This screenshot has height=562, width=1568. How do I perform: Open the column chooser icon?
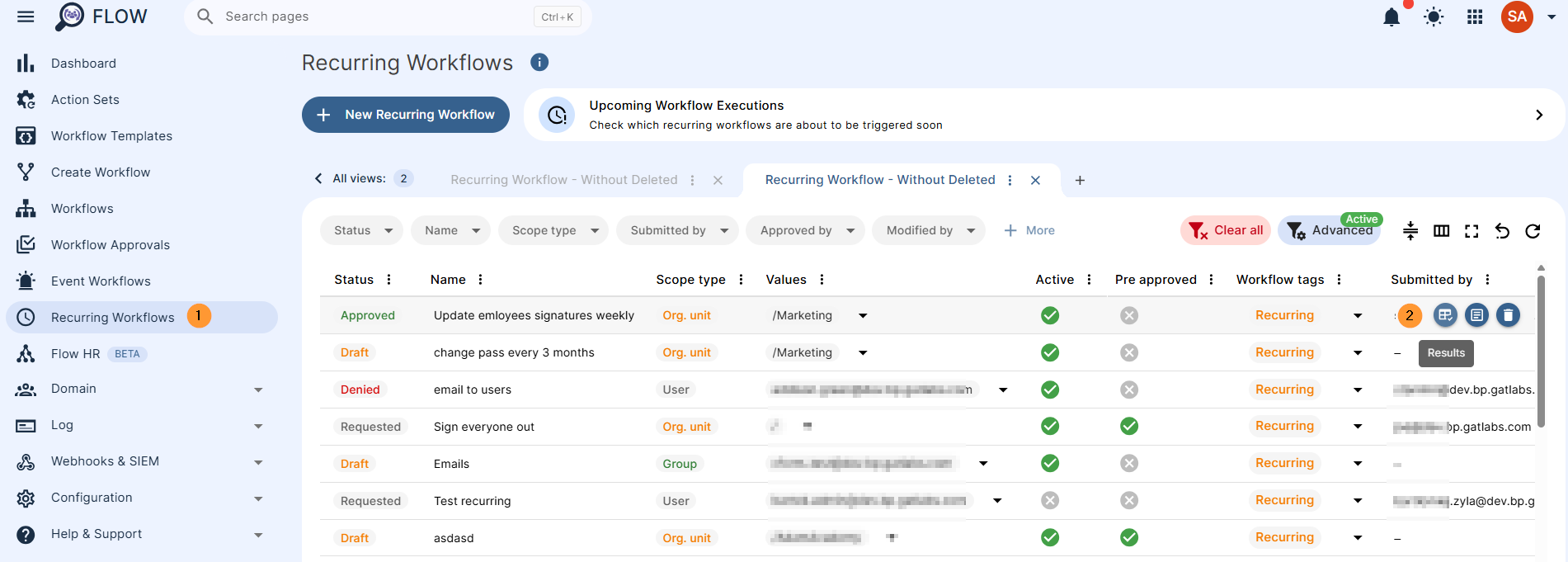1441,231
